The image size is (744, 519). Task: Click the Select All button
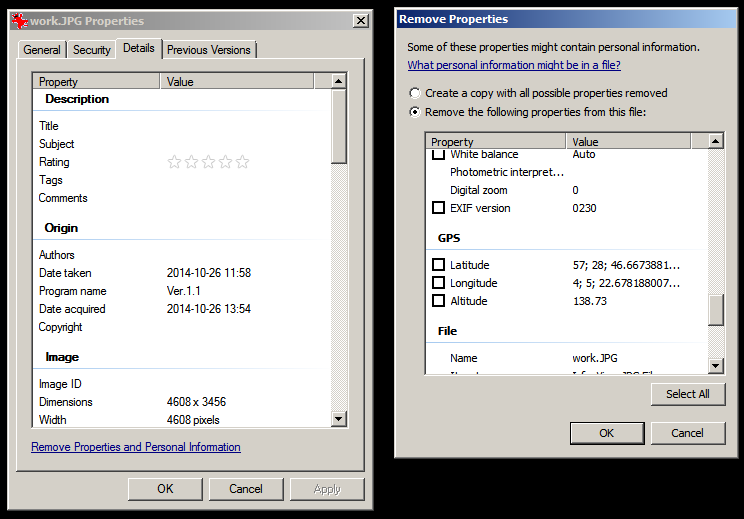688,394
